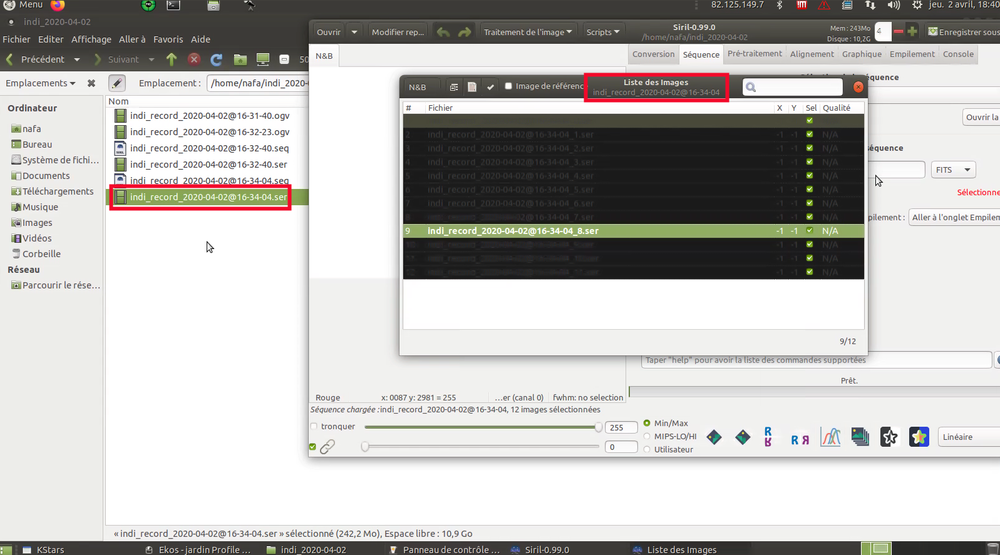Click the document icon in Liste des Images toolbar
Viewport: 1000px width, 555px height.
[472, 87]
